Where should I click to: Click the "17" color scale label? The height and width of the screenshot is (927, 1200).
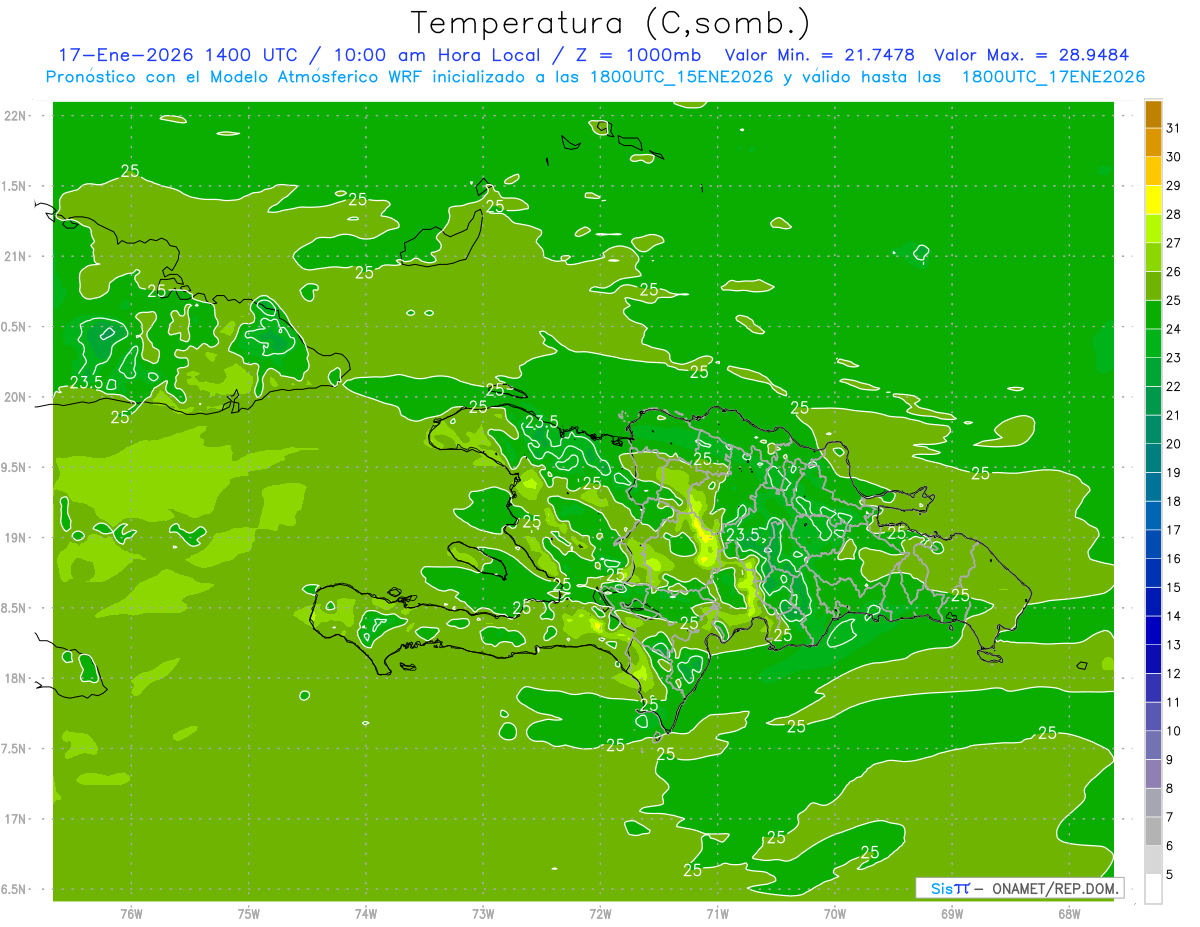point(1174,529)
